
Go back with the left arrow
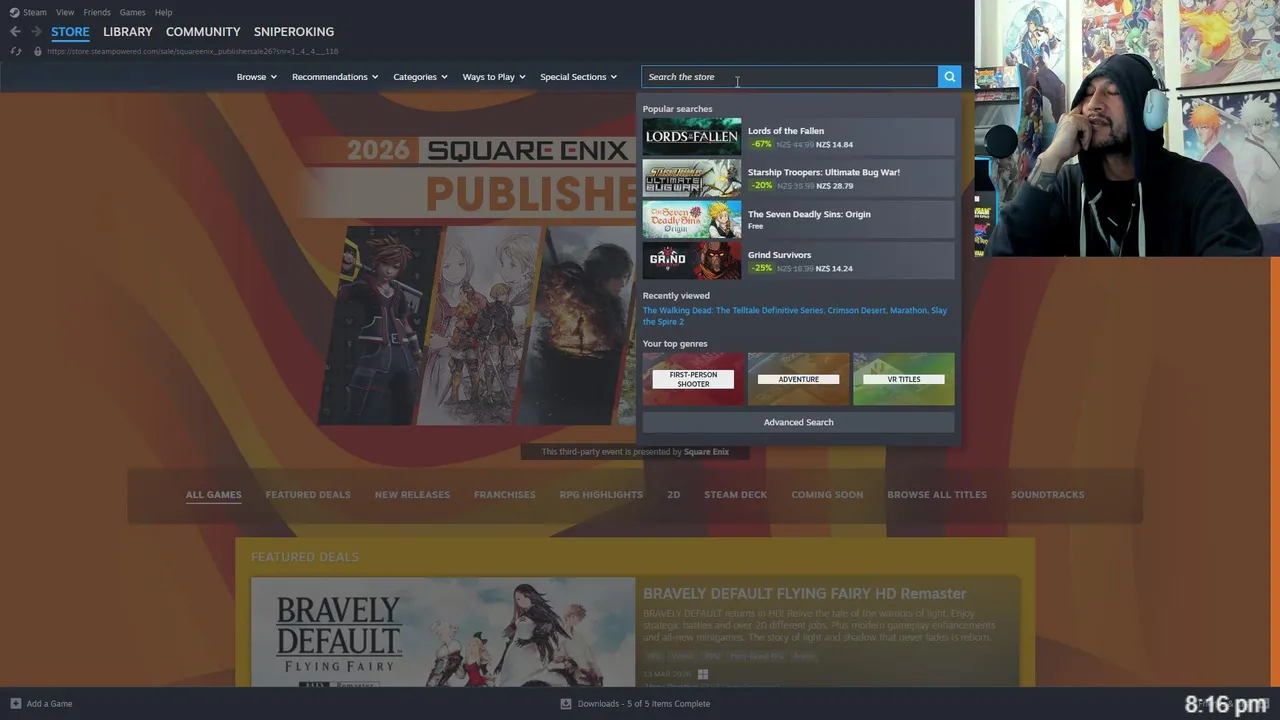[15, 32]
